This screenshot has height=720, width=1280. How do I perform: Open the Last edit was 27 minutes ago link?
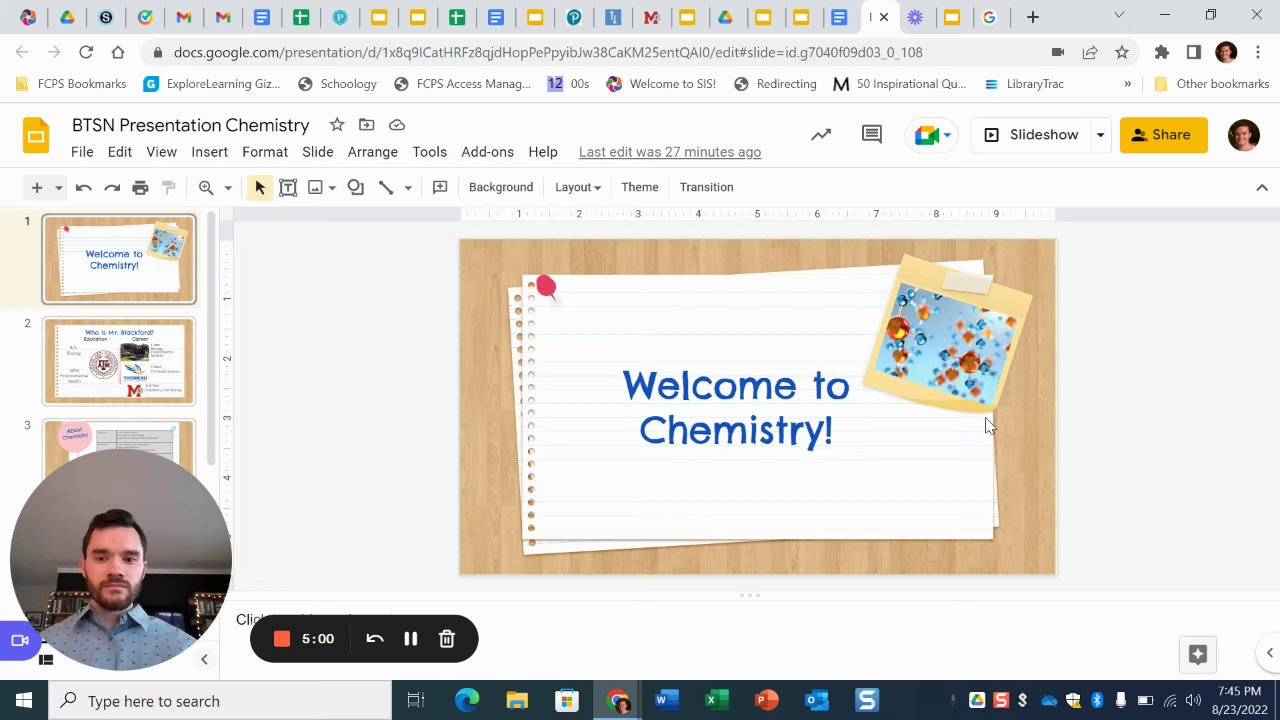tap(670, 152)
